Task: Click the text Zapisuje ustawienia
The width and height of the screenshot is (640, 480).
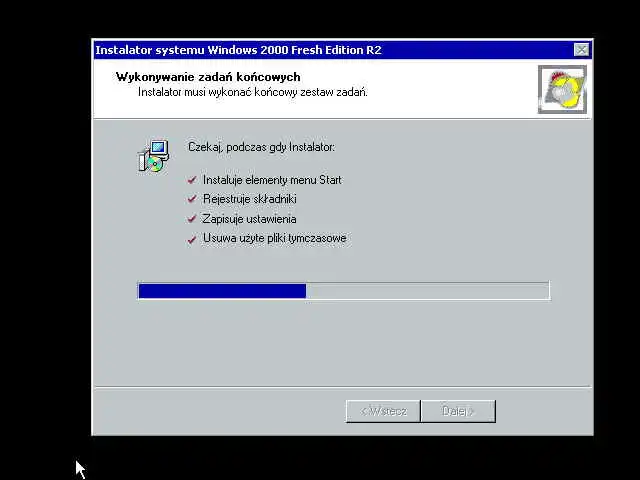Action: [249, 219]
